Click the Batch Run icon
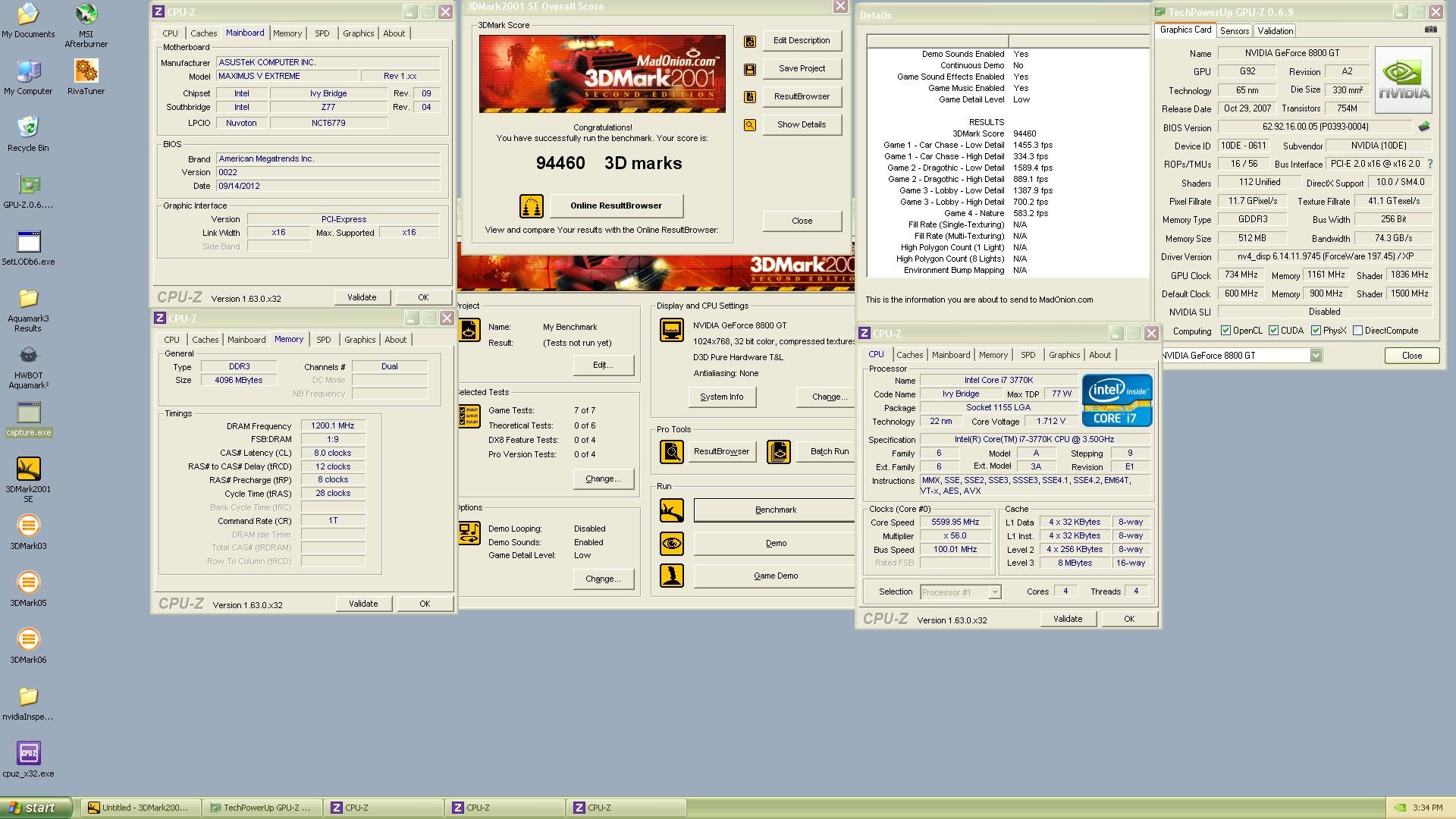The height and width of the screenshot is (819, 1456). (x=779, y=452)
